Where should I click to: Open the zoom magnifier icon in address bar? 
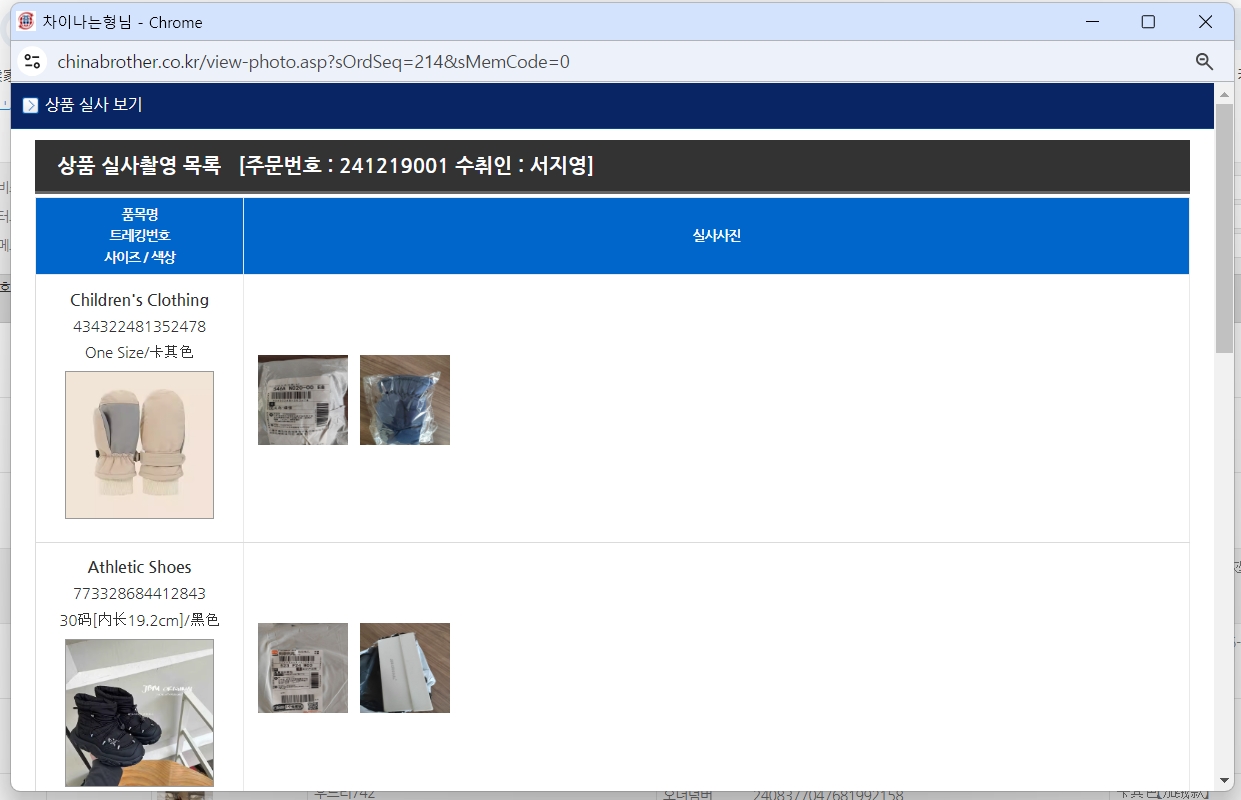coord(1204,62)
